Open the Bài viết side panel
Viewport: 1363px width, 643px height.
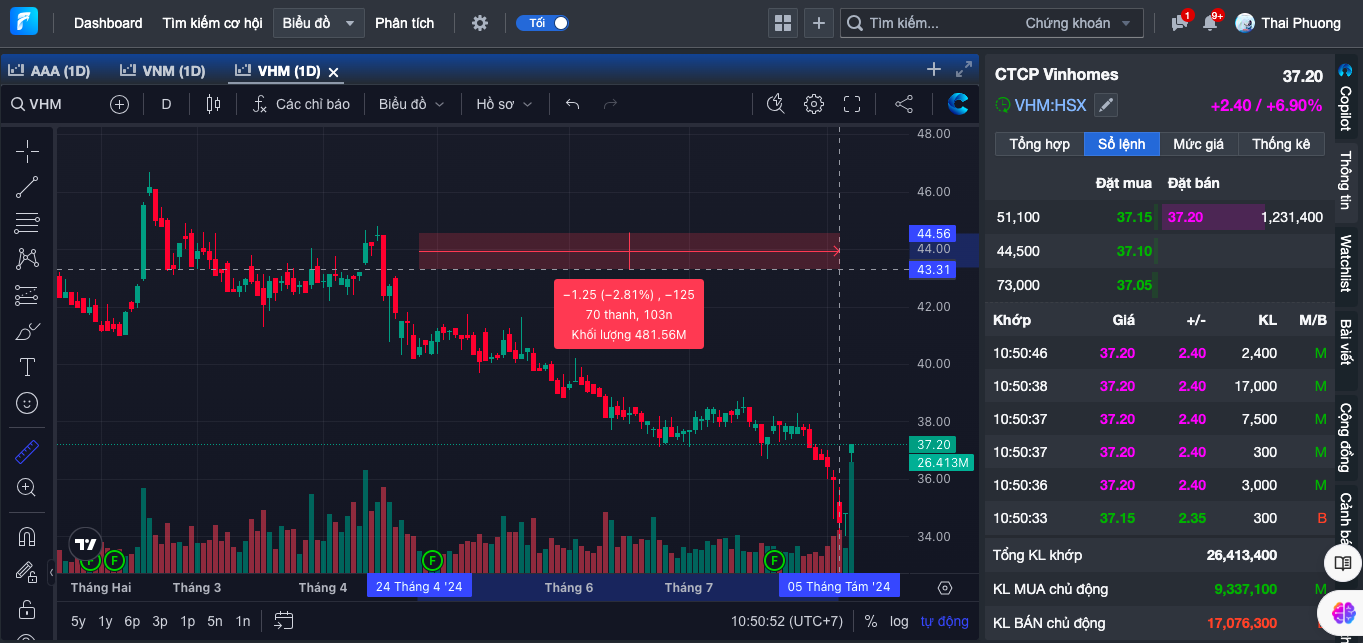(x=1346, y=343)
